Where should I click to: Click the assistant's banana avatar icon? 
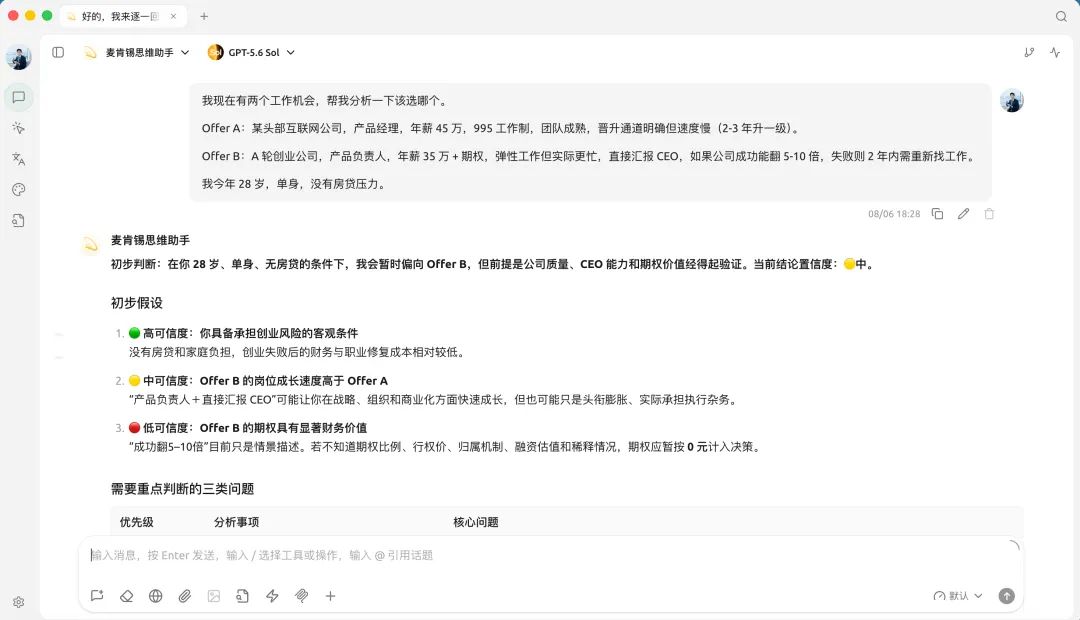90,244
